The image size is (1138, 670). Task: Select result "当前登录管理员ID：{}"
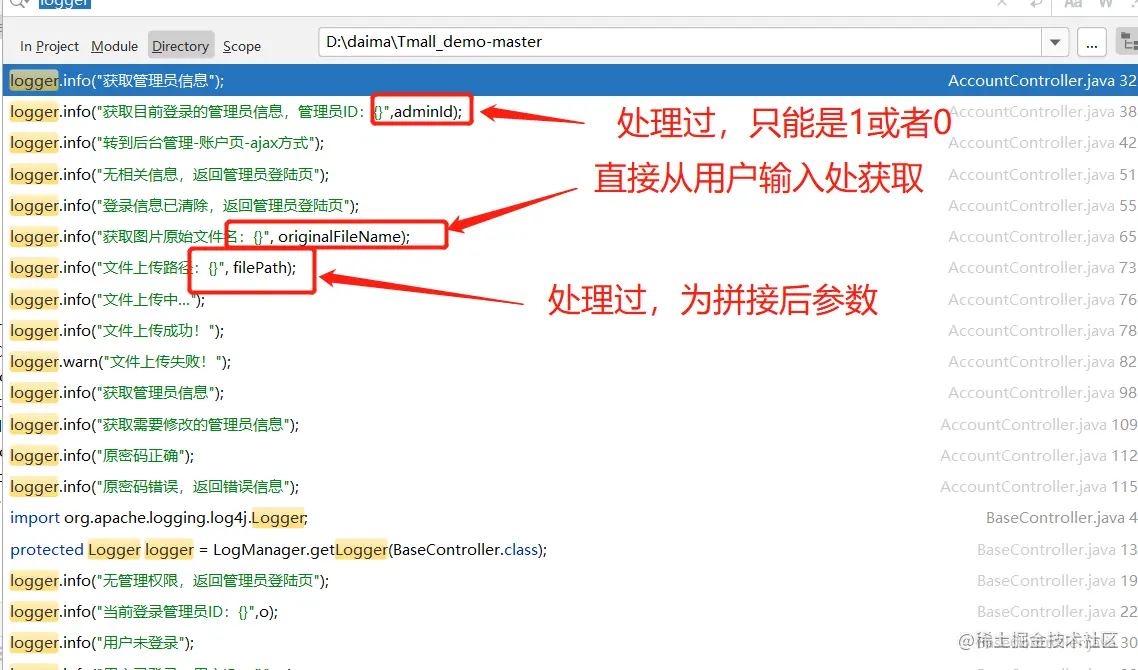[570, 613]
